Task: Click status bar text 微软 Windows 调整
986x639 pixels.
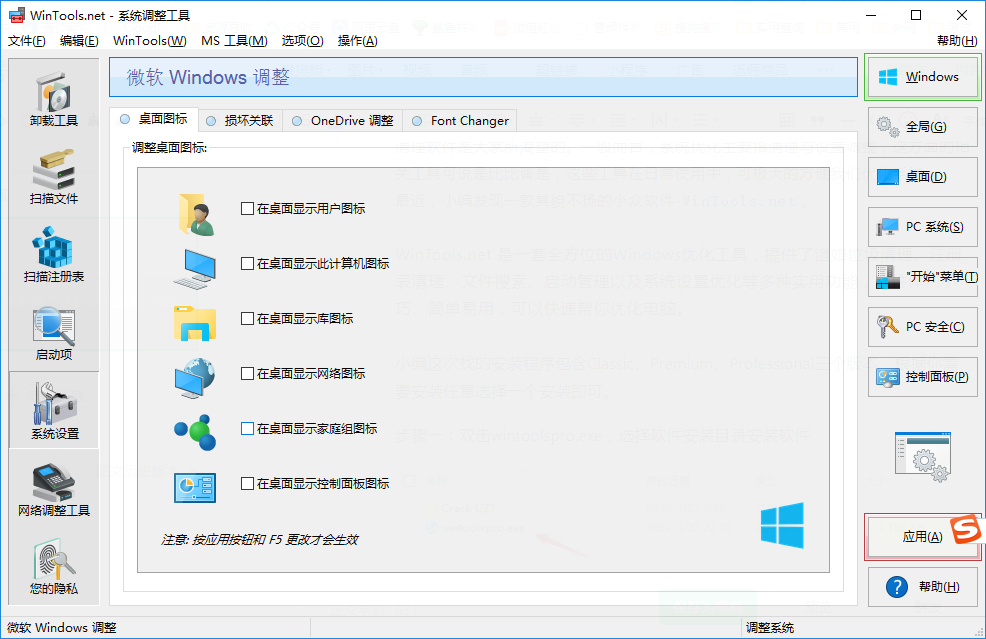Action: (x=62, y=628)
